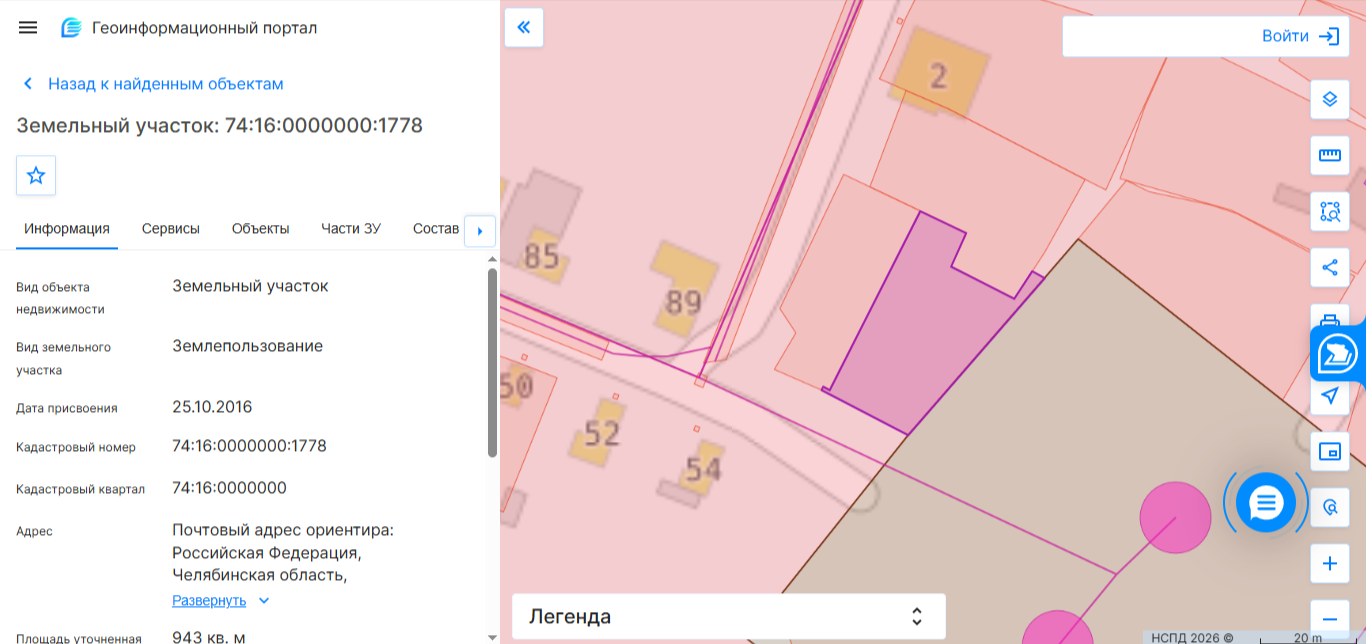Activate search-by-area selection tool
This screenshot has width=1366, height=644.
click(x=1330, y=211)
